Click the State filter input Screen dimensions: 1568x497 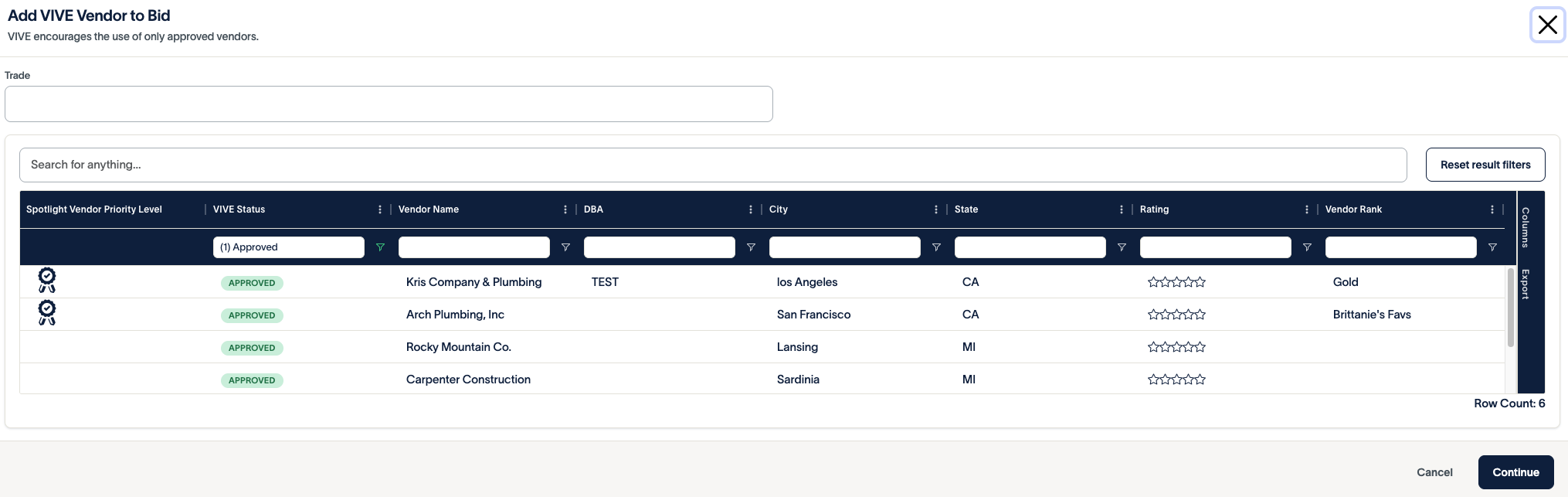click(x=1030, y=247)
